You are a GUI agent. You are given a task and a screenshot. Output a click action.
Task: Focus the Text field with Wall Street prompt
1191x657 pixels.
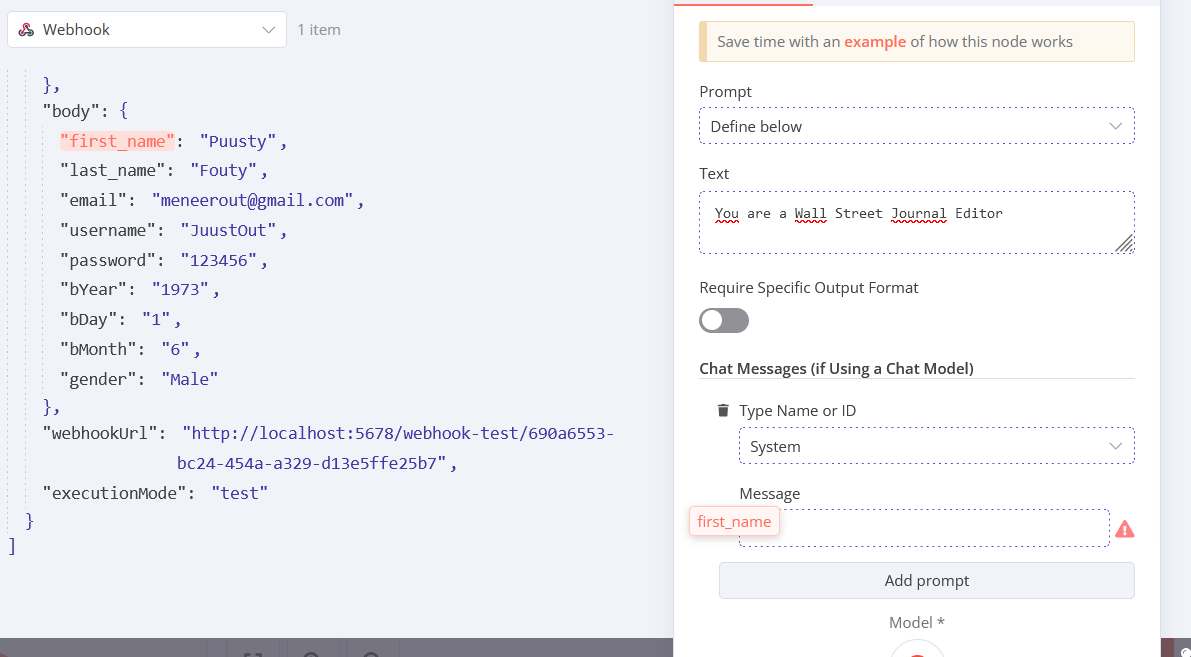pyautogui.click(x=917, y=223)
